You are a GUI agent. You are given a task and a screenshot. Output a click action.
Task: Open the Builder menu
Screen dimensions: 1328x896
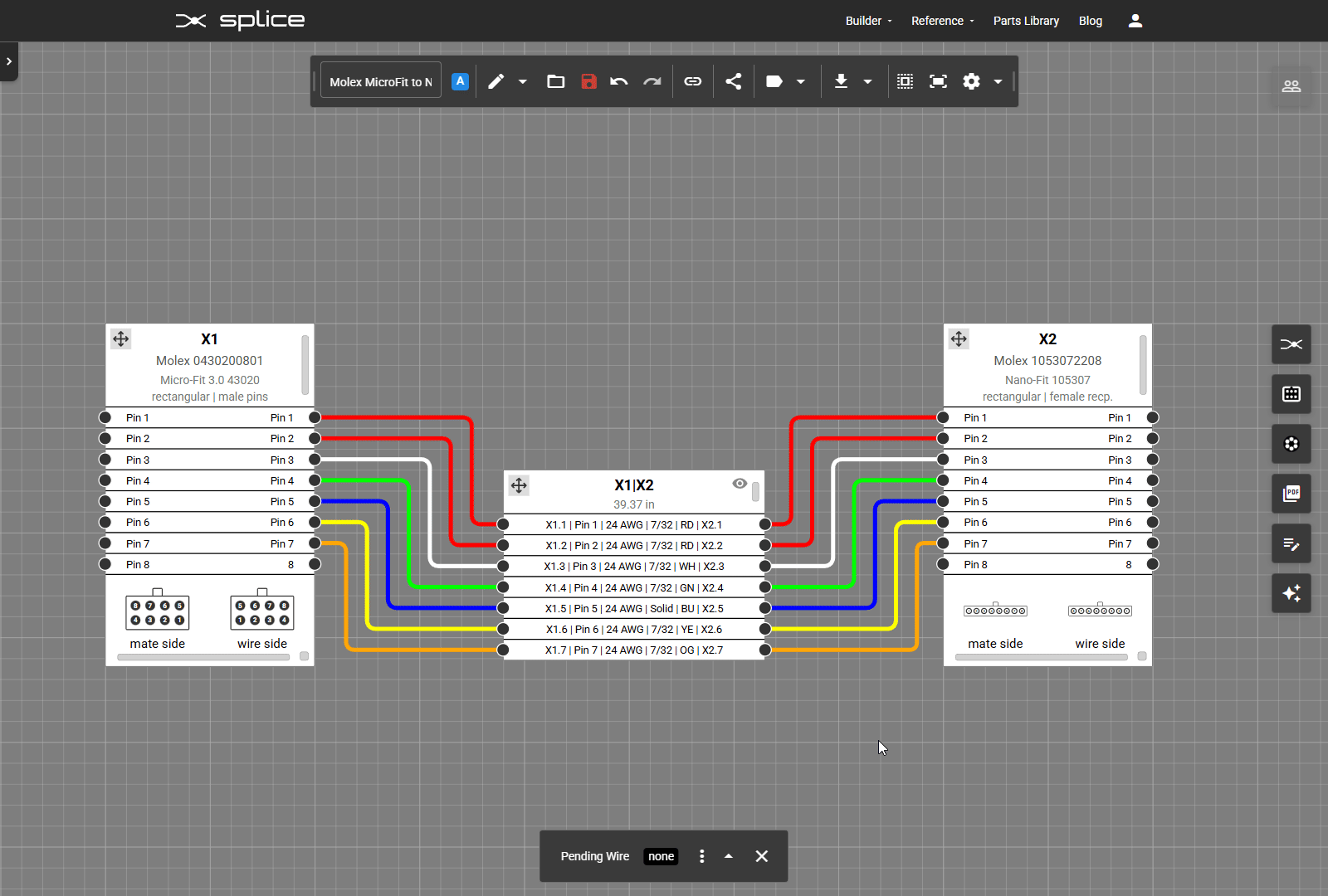(x=865, y=20)
